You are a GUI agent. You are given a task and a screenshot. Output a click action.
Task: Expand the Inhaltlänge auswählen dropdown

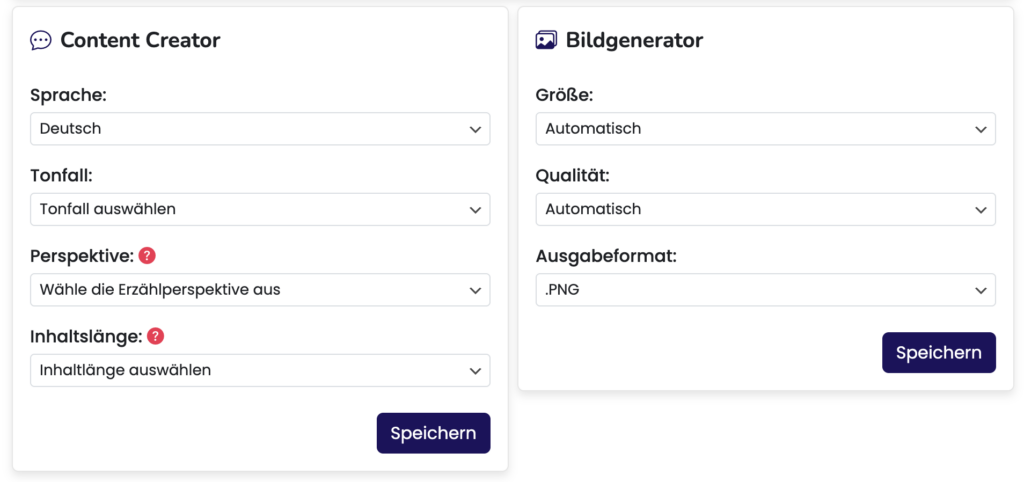260,370
